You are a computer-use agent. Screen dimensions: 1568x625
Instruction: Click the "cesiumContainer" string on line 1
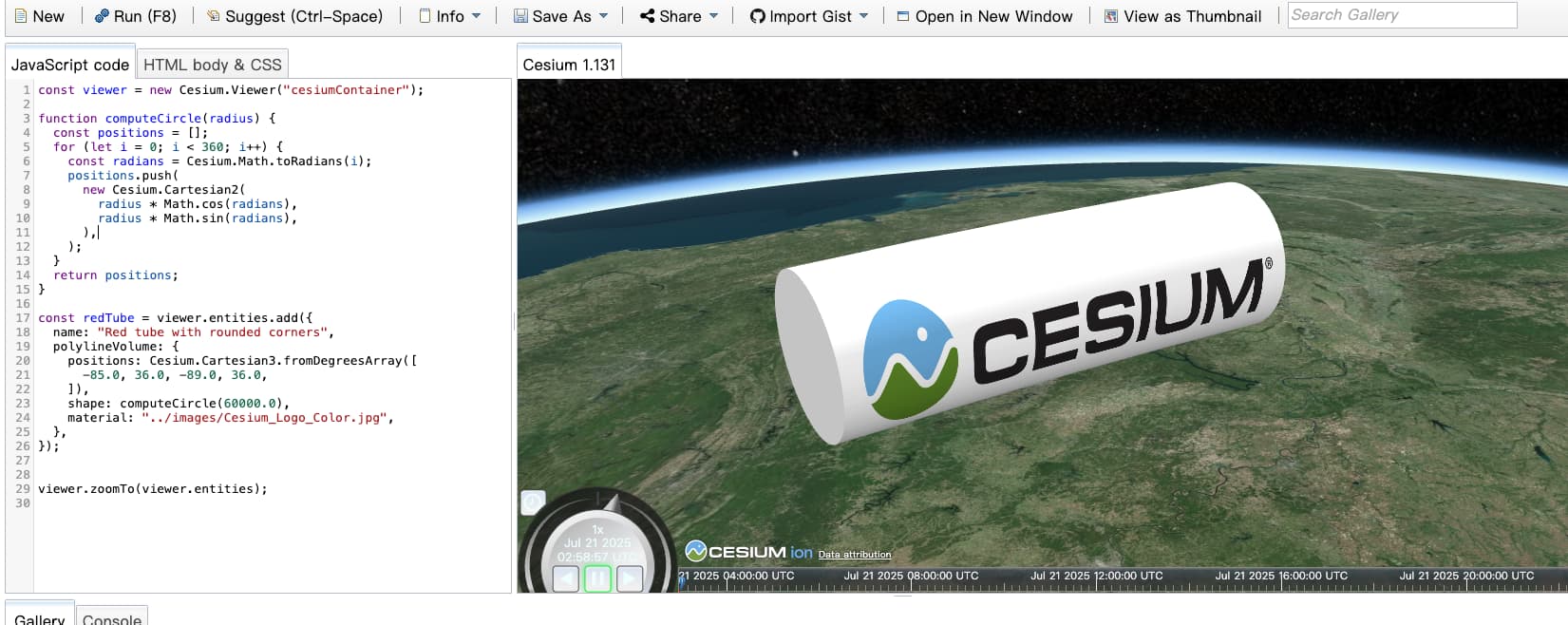(x=346, y=90)
